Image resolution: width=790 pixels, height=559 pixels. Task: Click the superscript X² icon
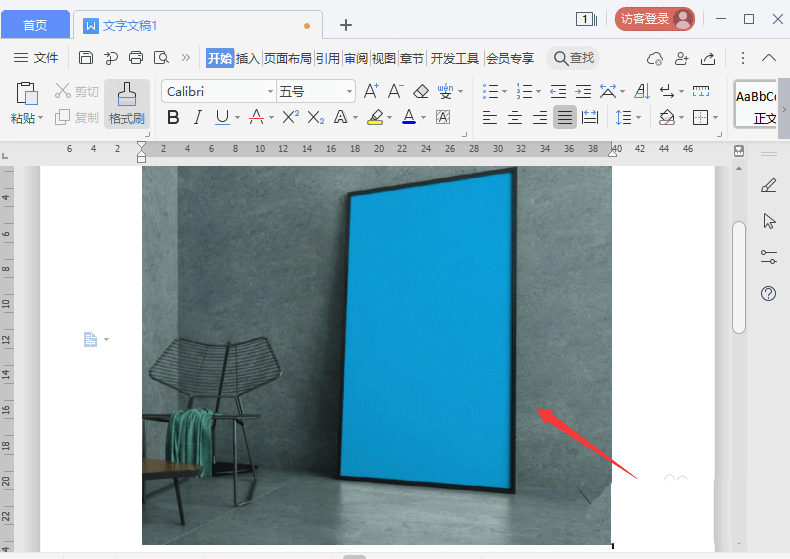coord(290,118)
